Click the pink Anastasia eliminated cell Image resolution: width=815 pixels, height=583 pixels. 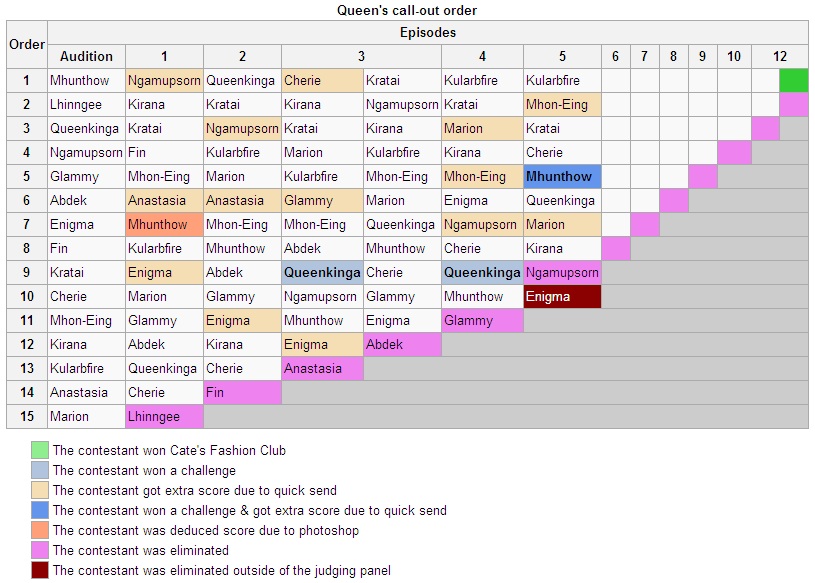(322, 368)
